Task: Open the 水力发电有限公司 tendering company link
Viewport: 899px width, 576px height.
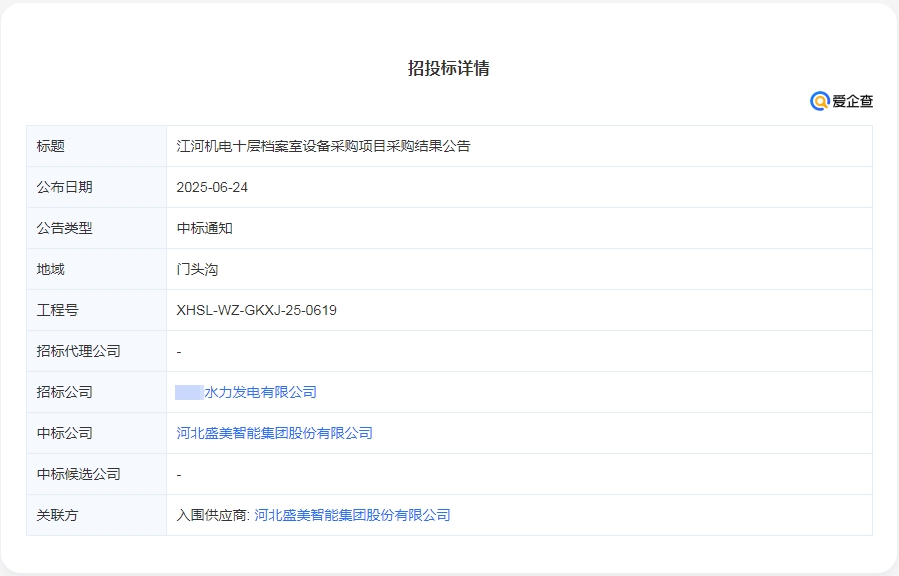Action: [248, 391]
